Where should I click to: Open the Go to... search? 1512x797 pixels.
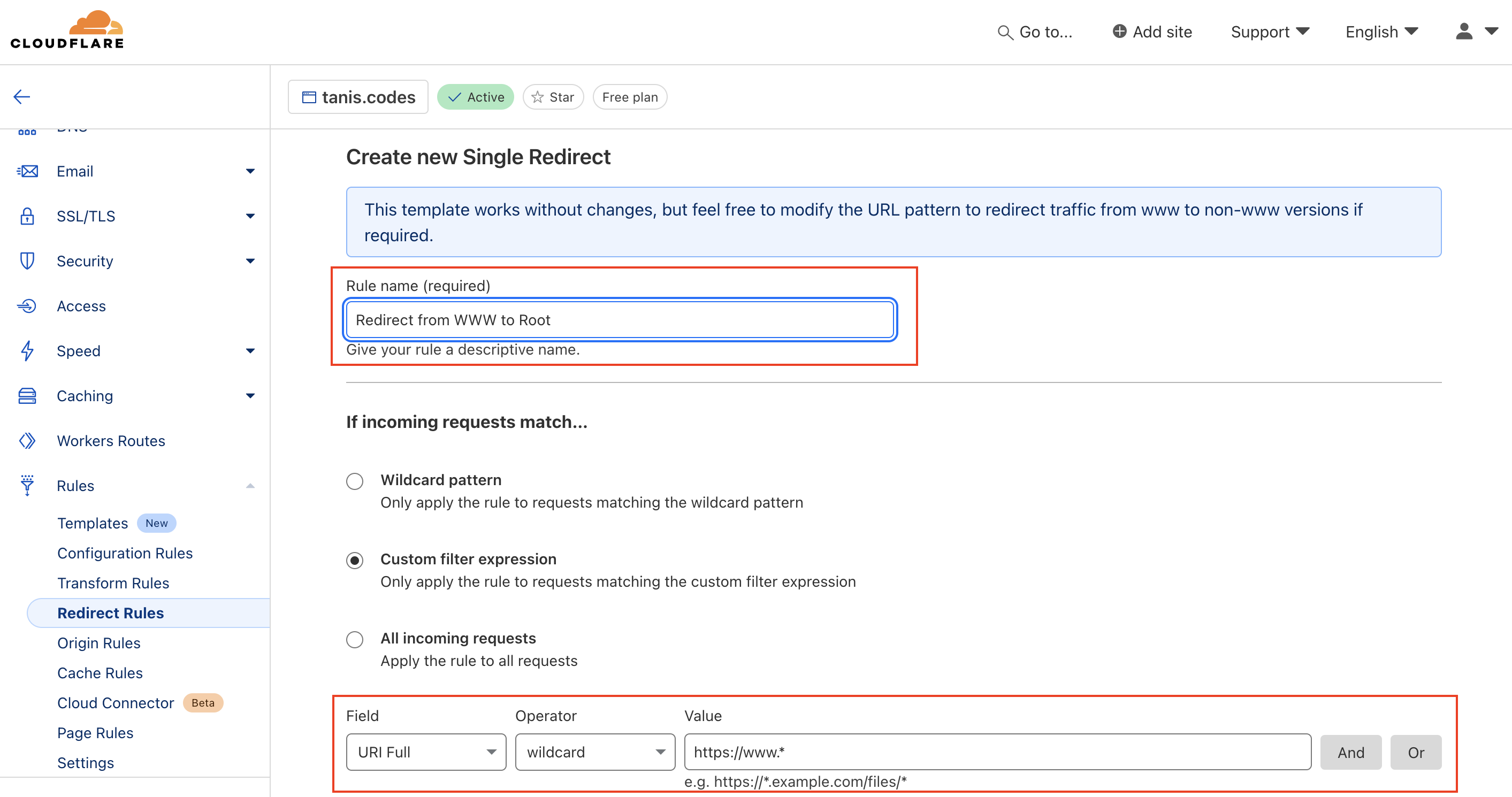tap(1036, 32)
